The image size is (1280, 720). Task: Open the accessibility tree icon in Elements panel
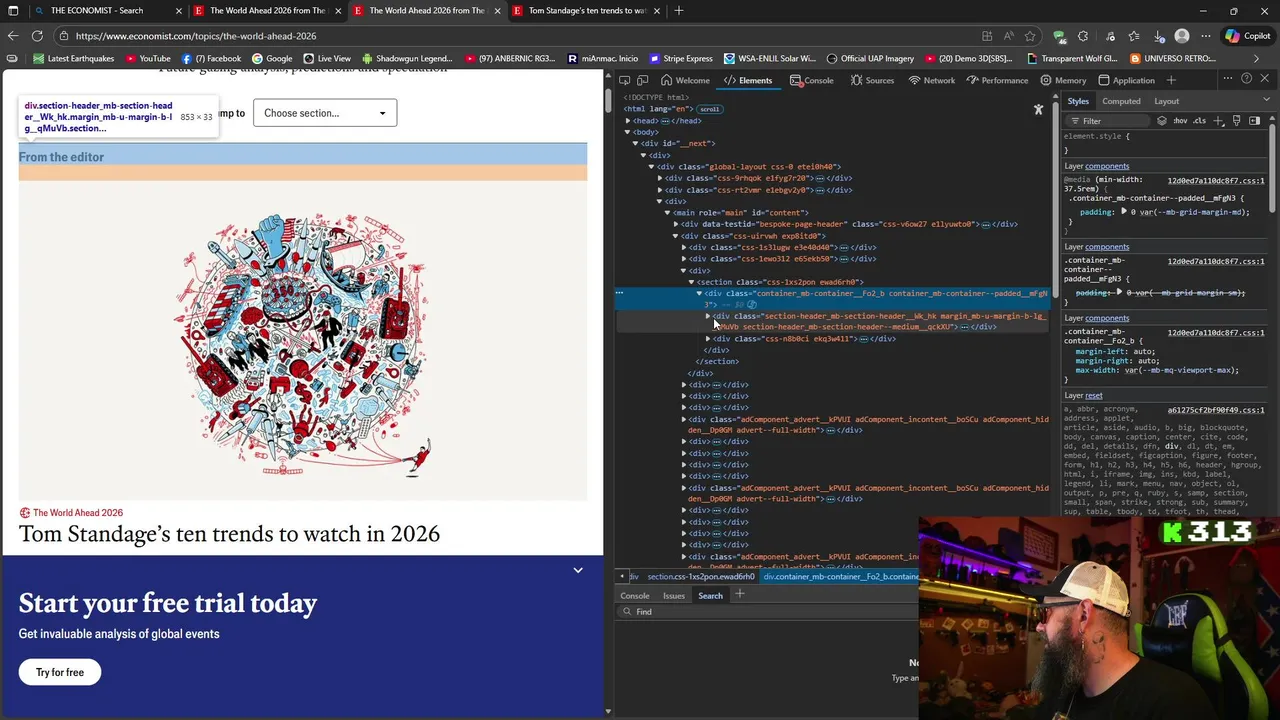pos(1038,110)
